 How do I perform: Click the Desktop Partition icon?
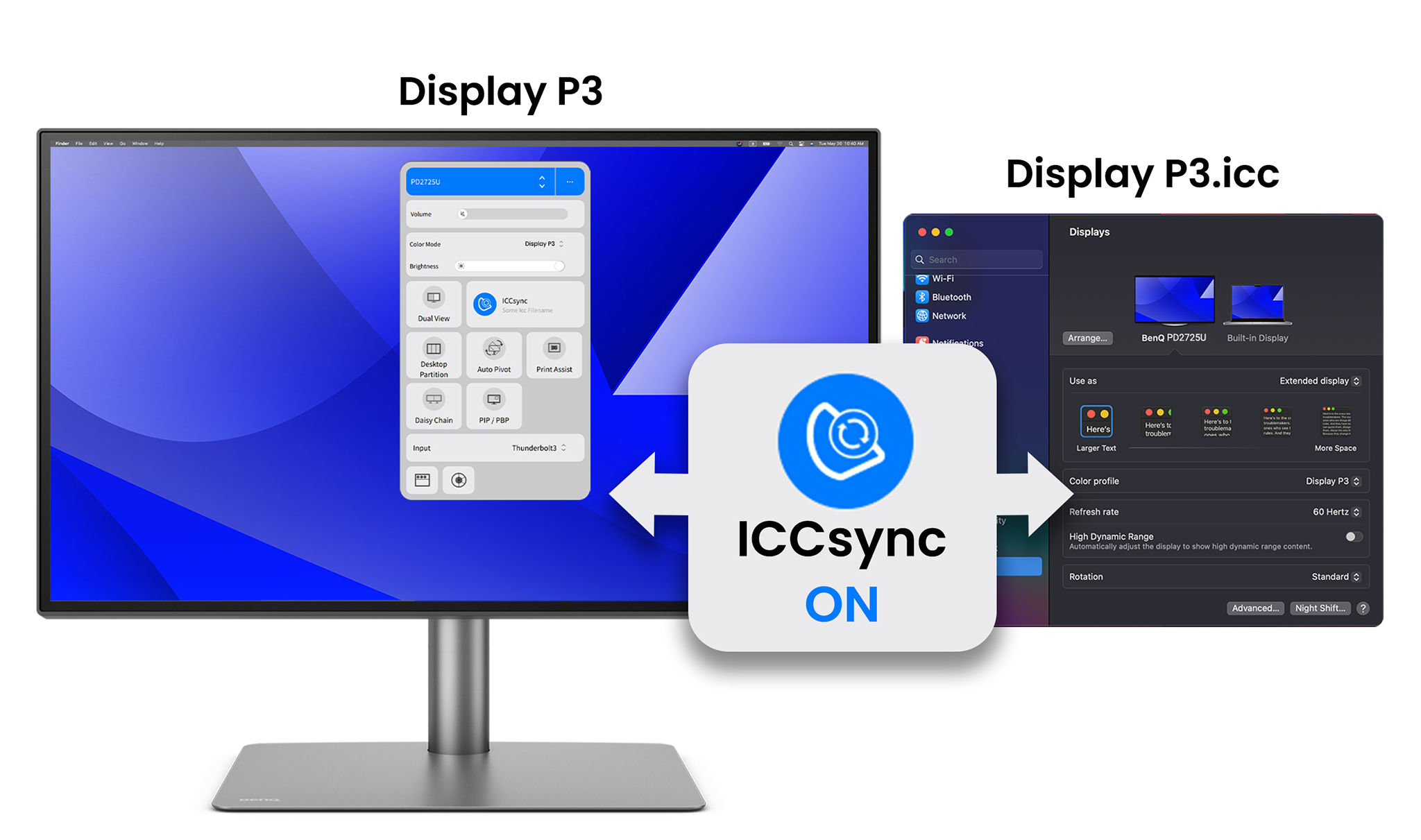[x=432, y=359]
